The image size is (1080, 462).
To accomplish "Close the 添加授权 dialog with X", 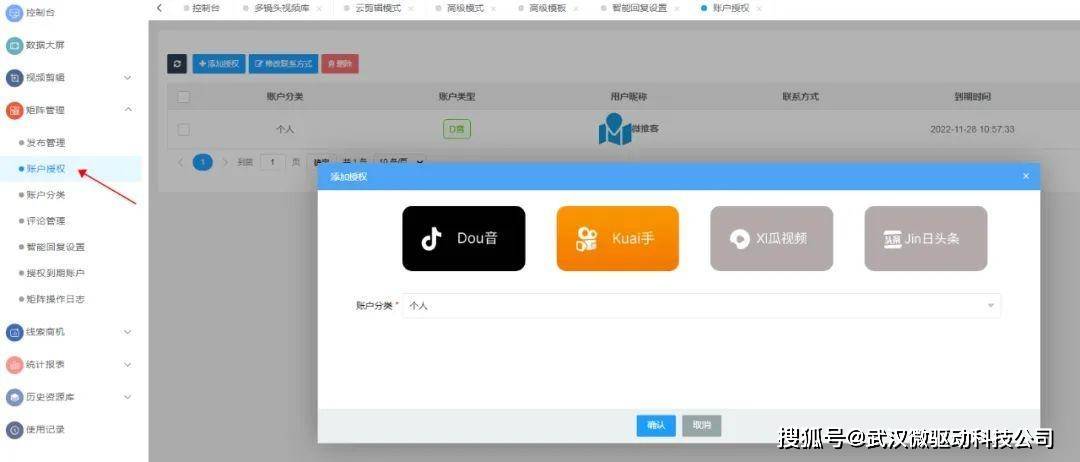I will point(1026,176).
